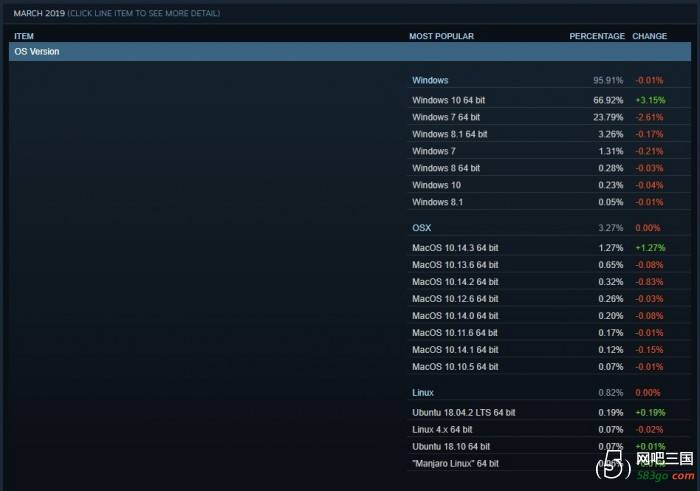
Task: Select the Windows 10 64 bit row
Action: tap(549, 100)
